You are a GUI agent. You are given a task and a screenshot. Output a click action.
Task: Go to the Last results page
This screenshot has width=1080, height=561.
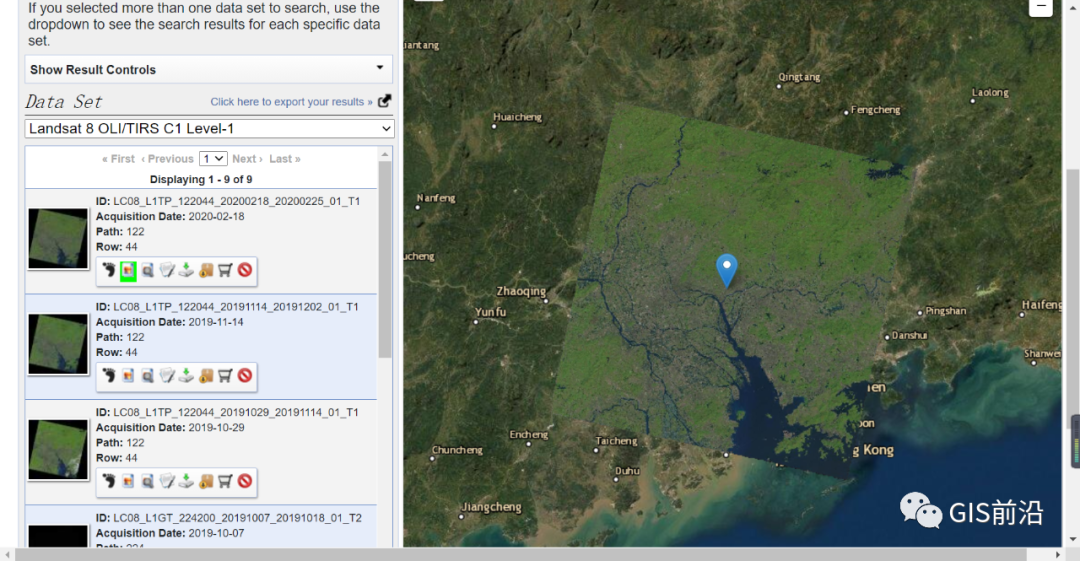point(284,159)
